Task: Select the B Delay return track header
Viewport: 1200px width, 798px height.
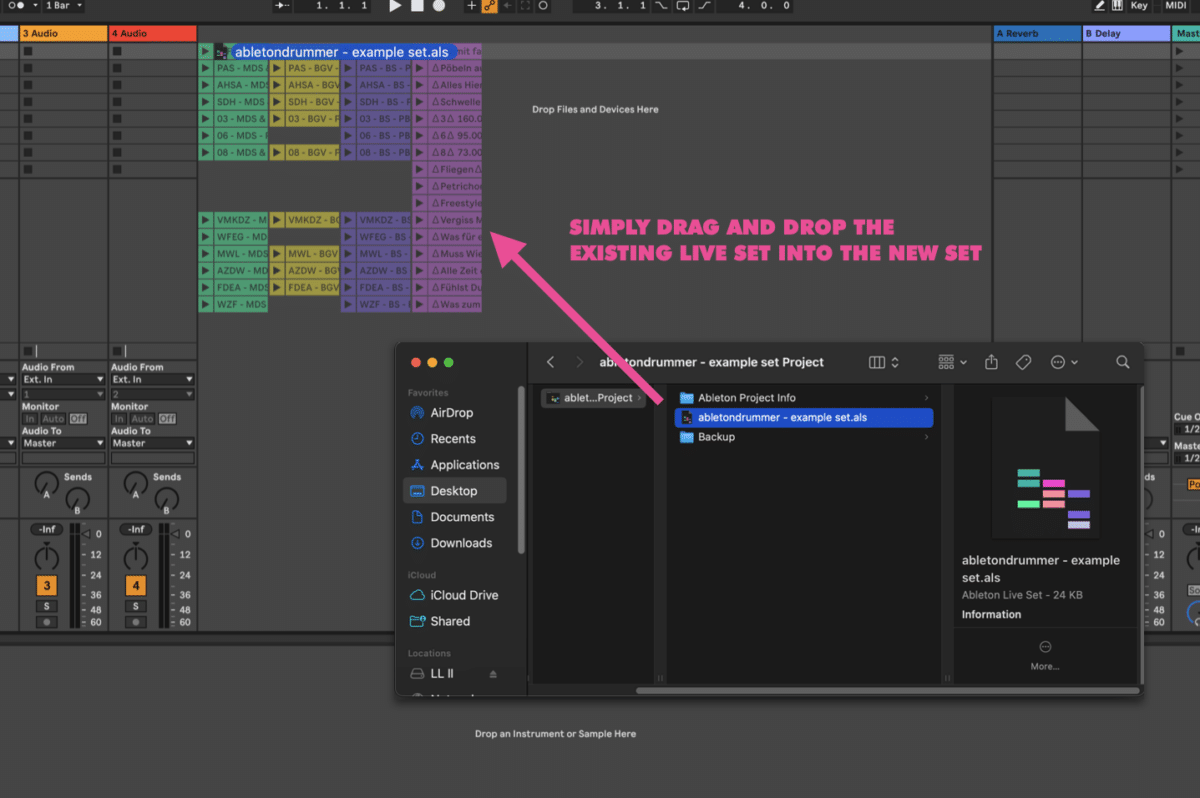Action: click(x=1126, y=33)
